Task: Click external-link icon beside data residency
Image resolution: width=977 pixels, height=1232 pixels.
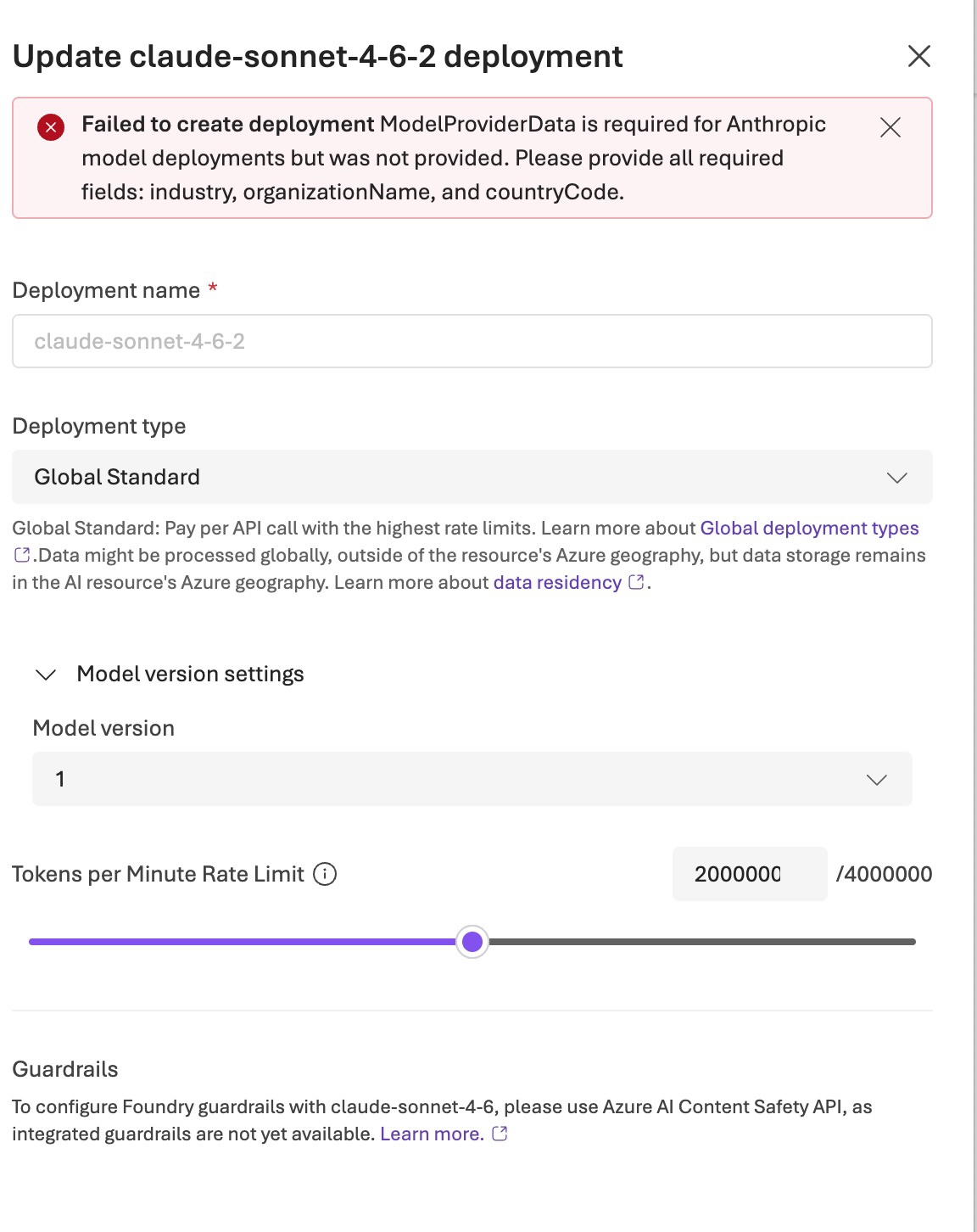Action: [636, 582]
